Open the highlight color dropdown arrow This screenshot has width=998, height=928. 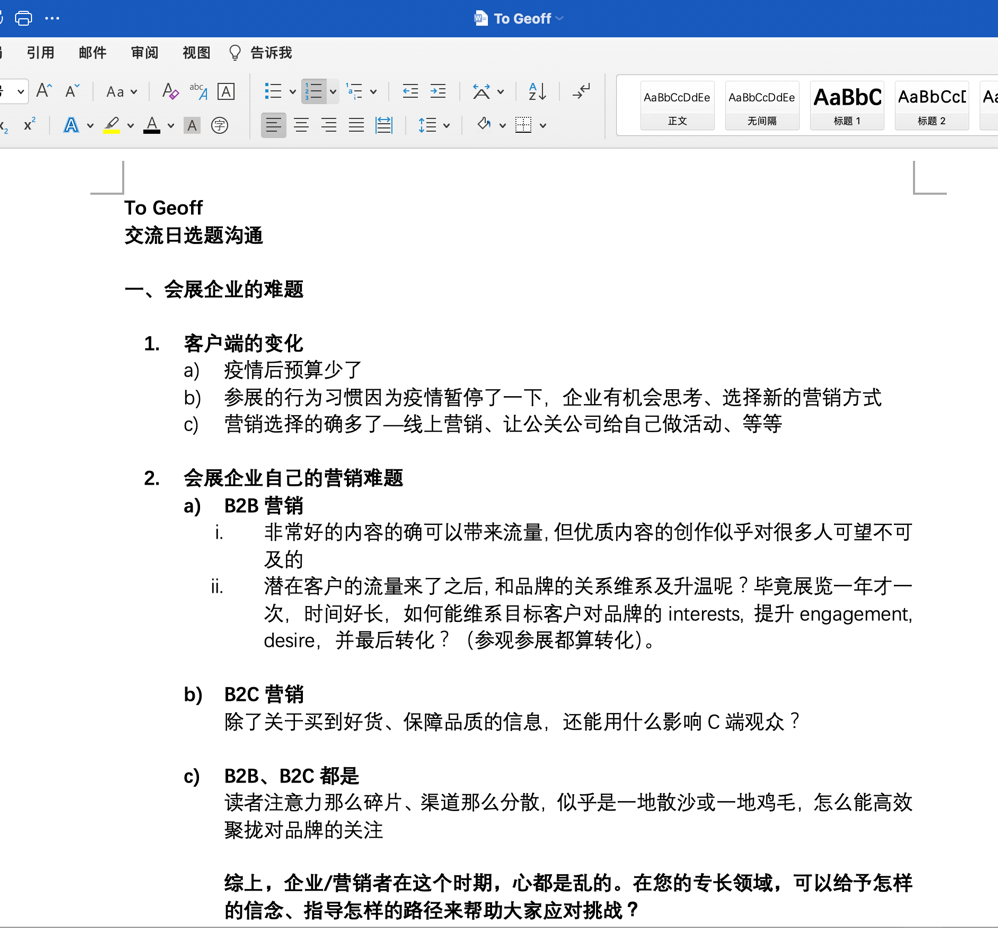tap(130, 126)
